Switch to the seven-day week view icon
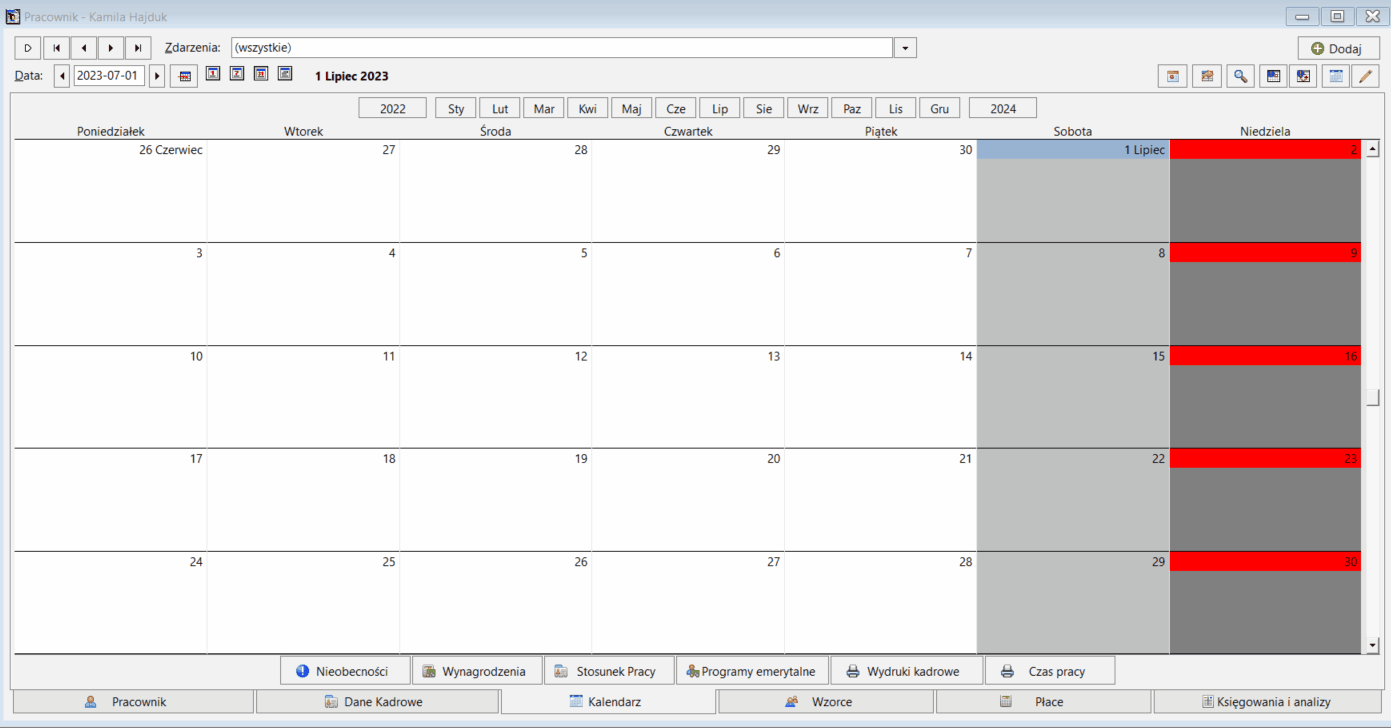The width and height of the screenshot is (1391, 728). tap(237, 74)
